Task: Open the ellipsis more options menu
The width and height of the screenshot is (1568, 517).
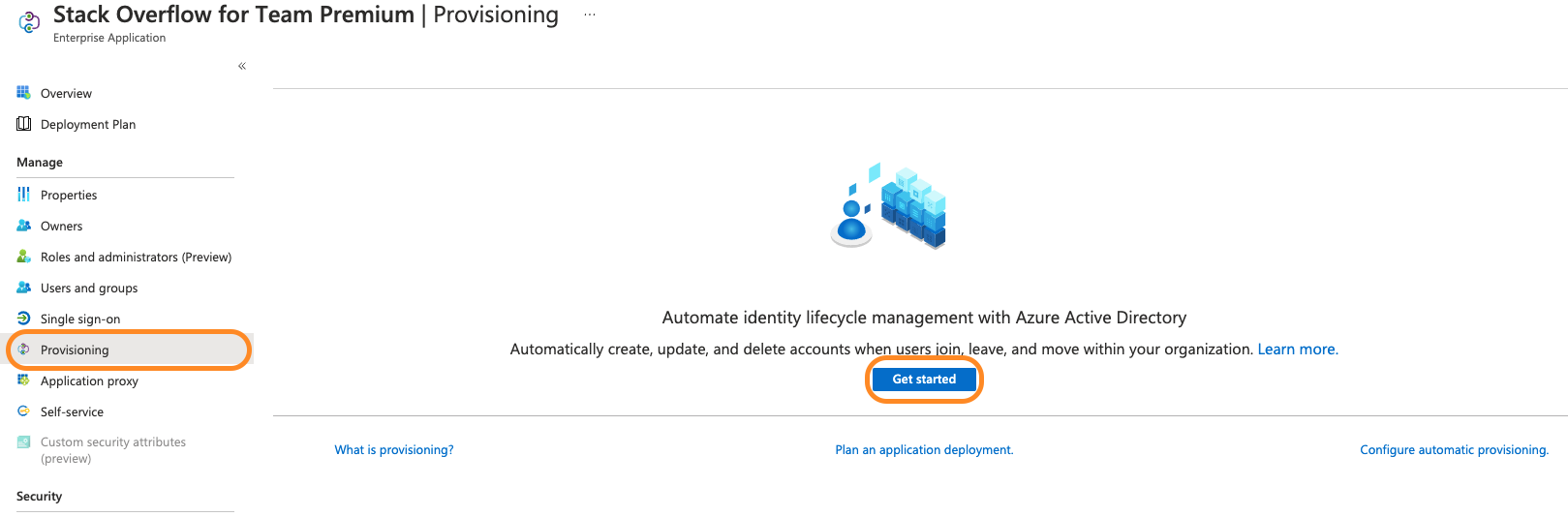Action: coord(590,15)
